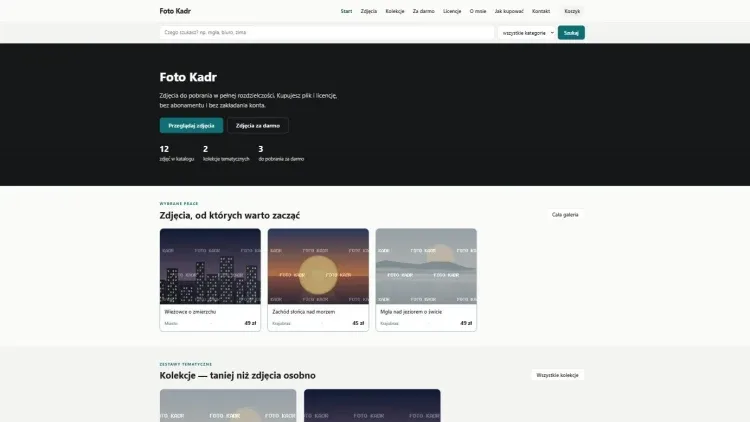Click the 2 kolekcje tematycznych stat
This screenshot has height=422, width=750.
click(x=226, y=154)
